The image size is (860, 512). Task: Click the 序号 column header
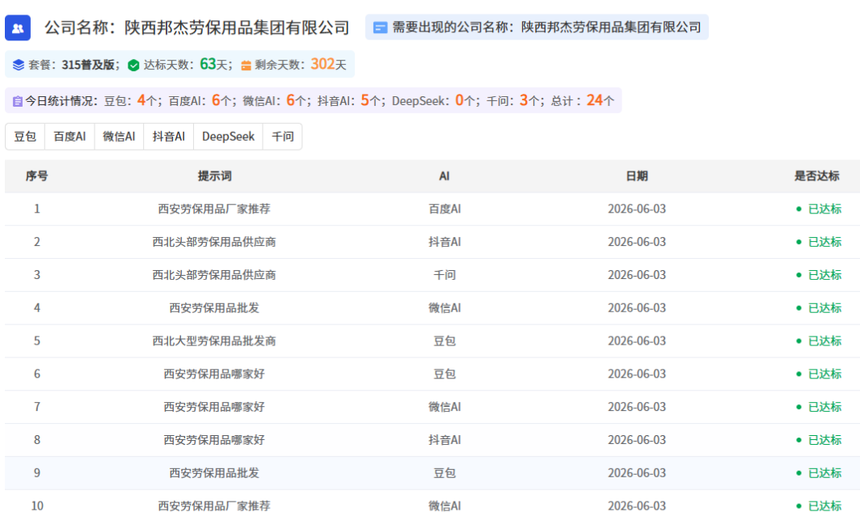pyautogui.click(x=37, y=176)
